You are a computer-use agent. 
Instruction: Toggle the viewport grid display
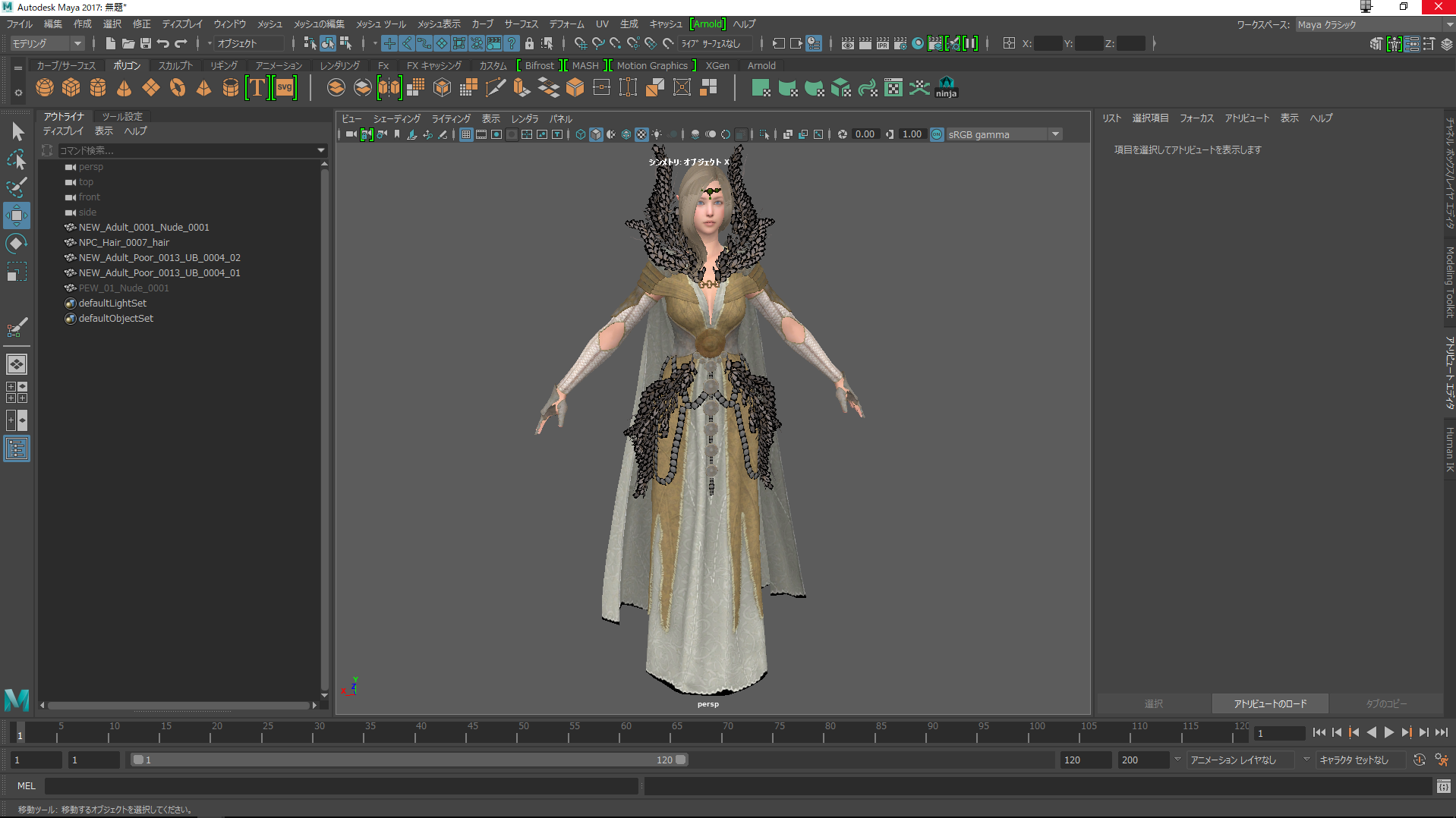466,134
